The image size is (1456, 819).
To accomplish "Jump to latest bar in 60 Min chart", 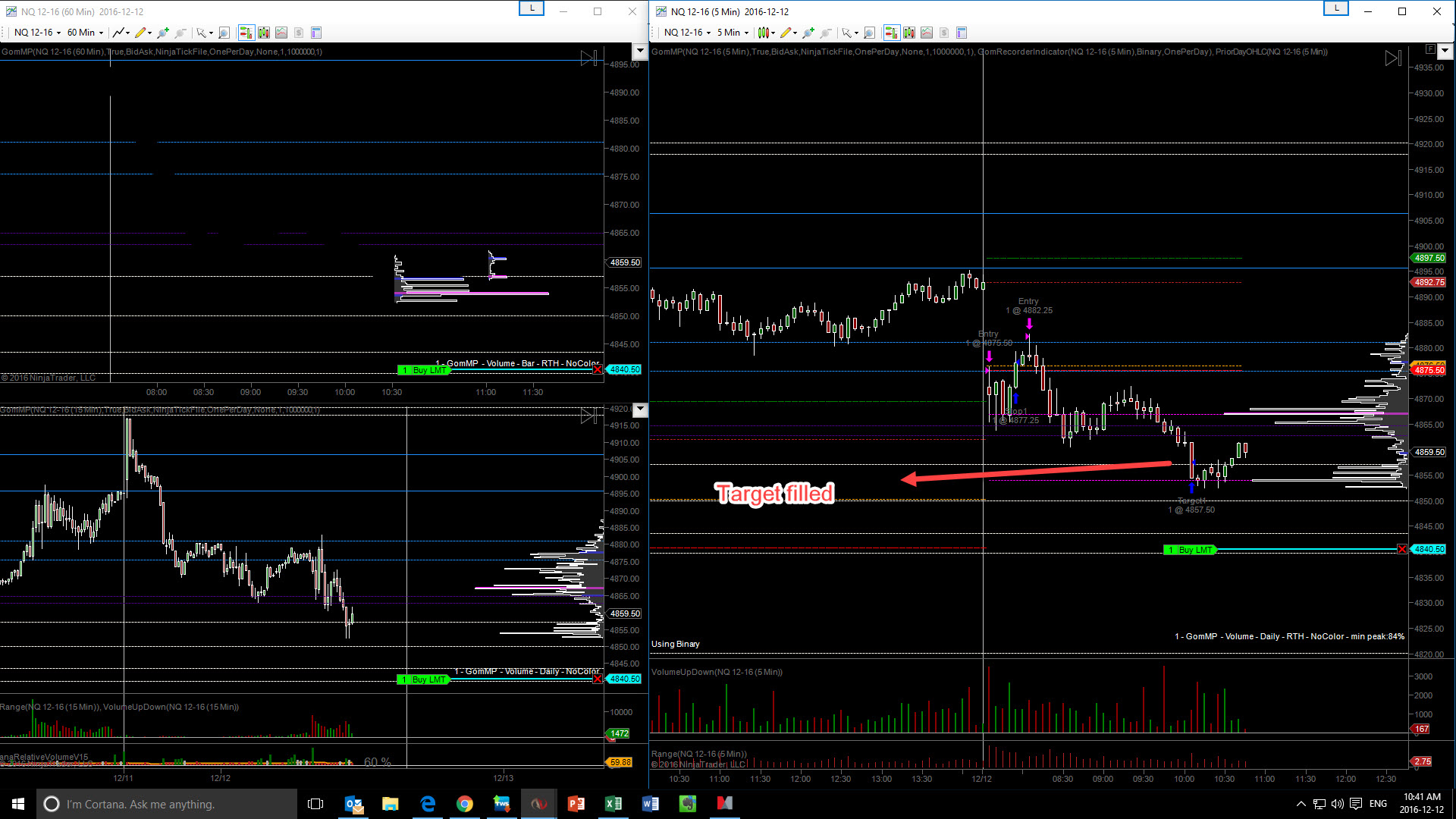I will 589,58.
